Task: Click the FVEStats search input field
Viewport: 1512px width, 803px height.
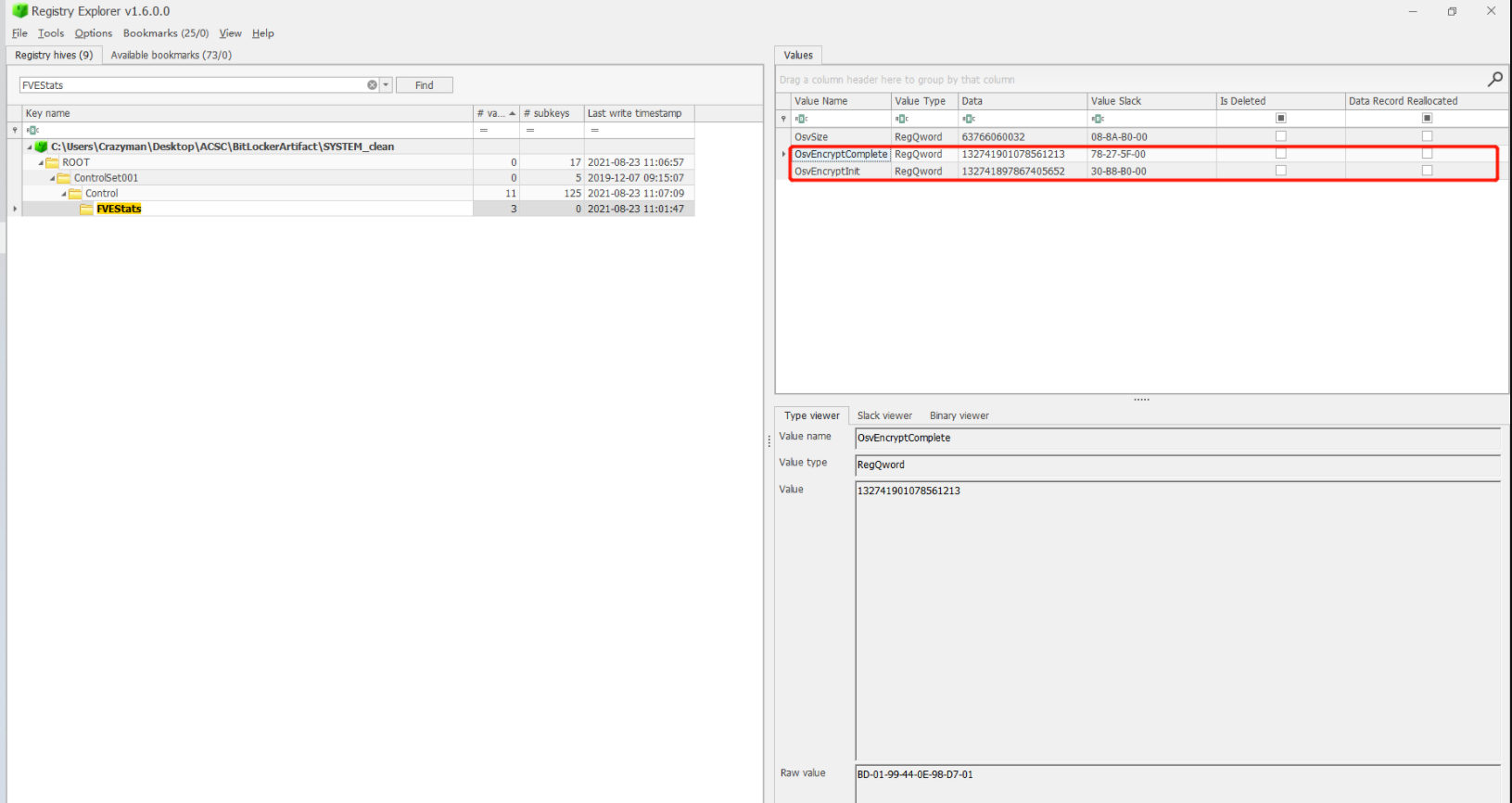Action: pos(193,85)
